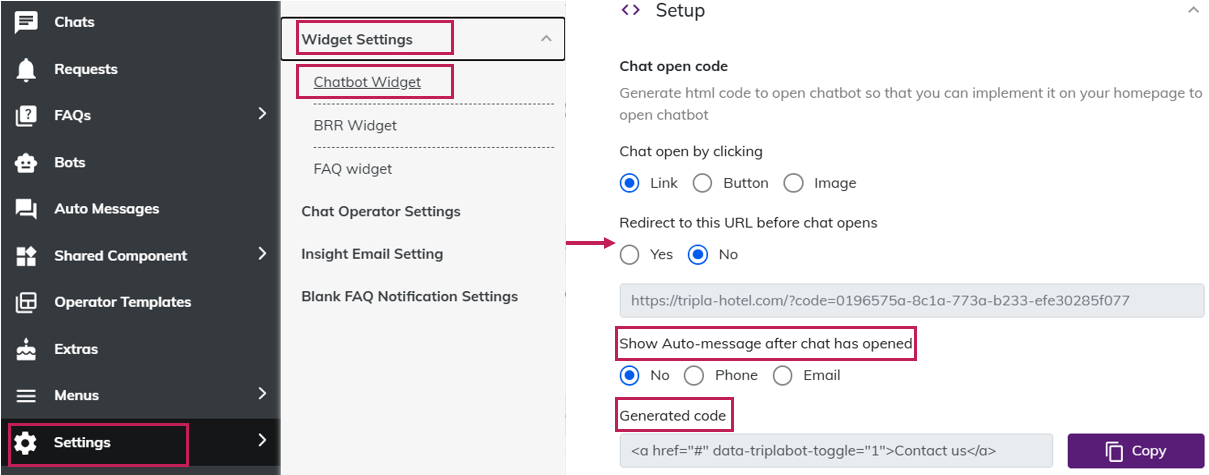
Task: Open the FAQ widget page
Action: pos(353,169)
